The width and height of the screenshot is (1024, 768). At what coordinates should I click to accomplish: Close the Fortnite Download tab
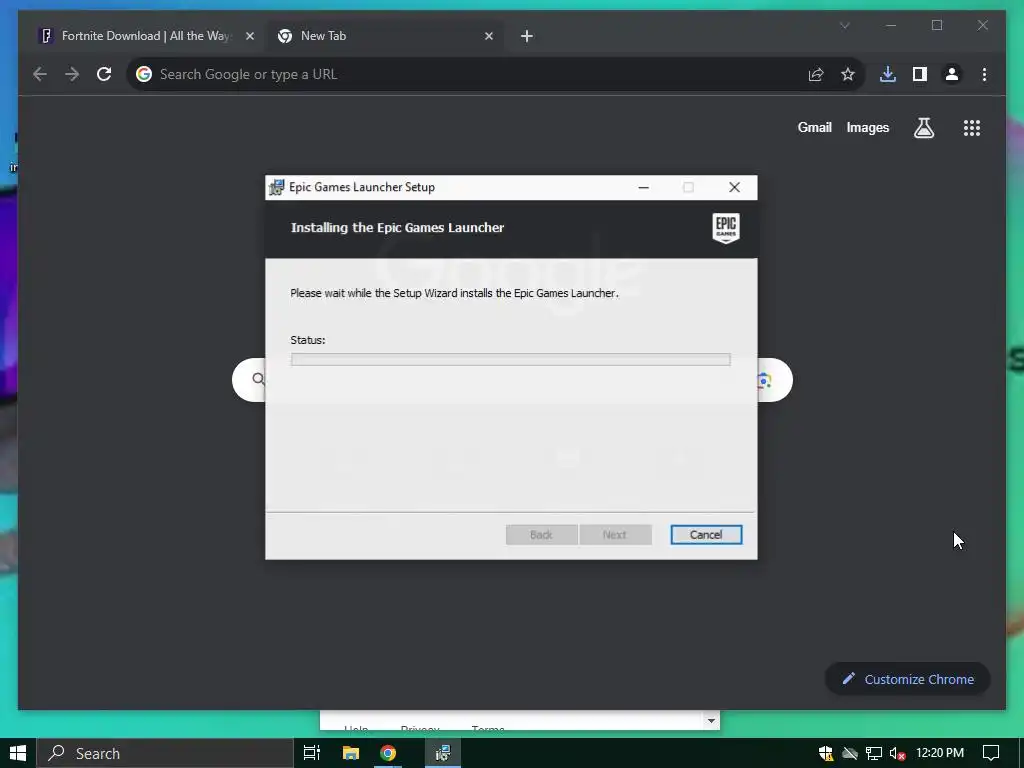click(249, 36)
